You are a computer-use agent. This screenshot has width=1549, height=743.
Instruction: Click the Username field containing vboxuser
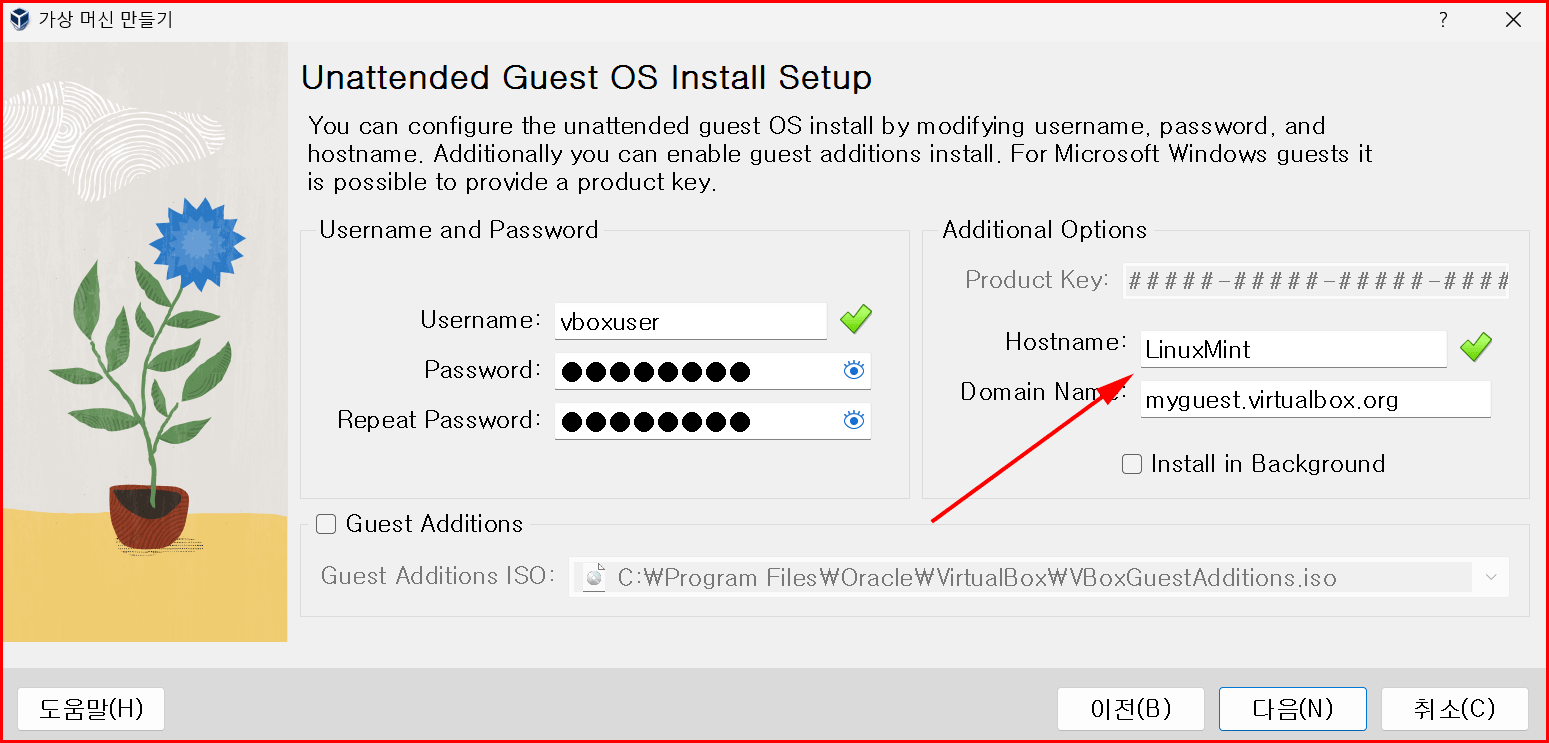pyautogui.click(x=691, y=322)
